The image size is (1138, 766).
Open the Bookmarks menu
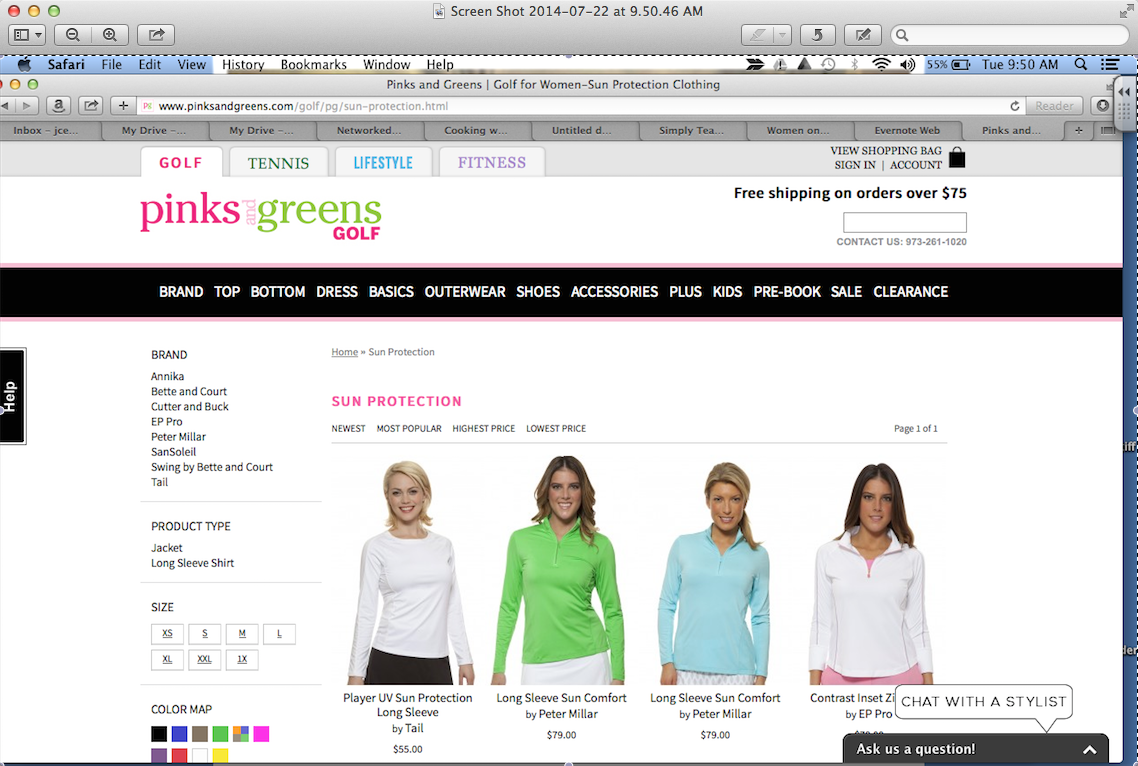coord(314,65)
